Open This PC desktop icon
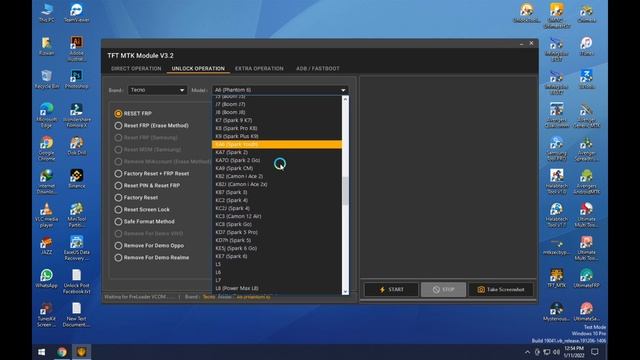 tap(47, 13)
